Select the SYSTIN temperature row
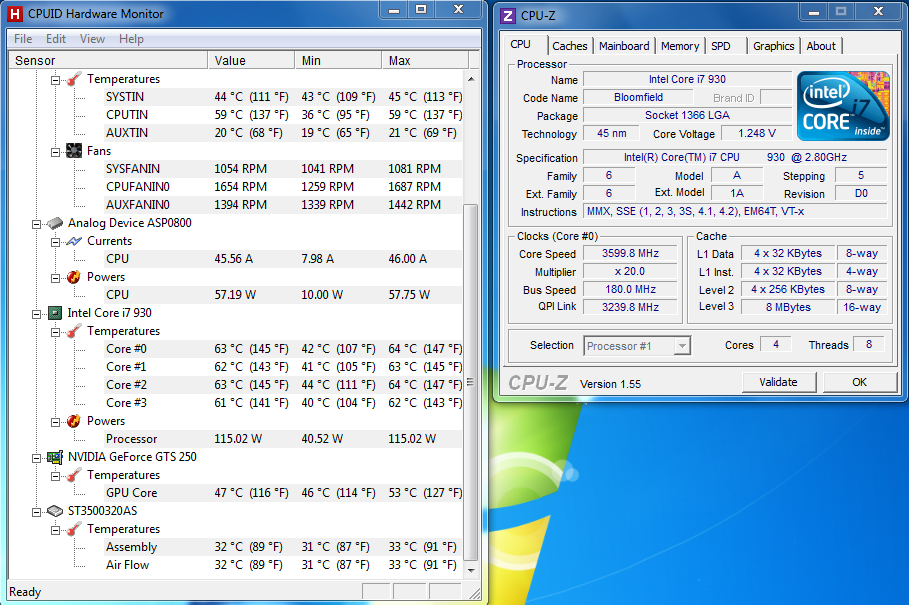This screenshot has width=909, height=605. 283,97
